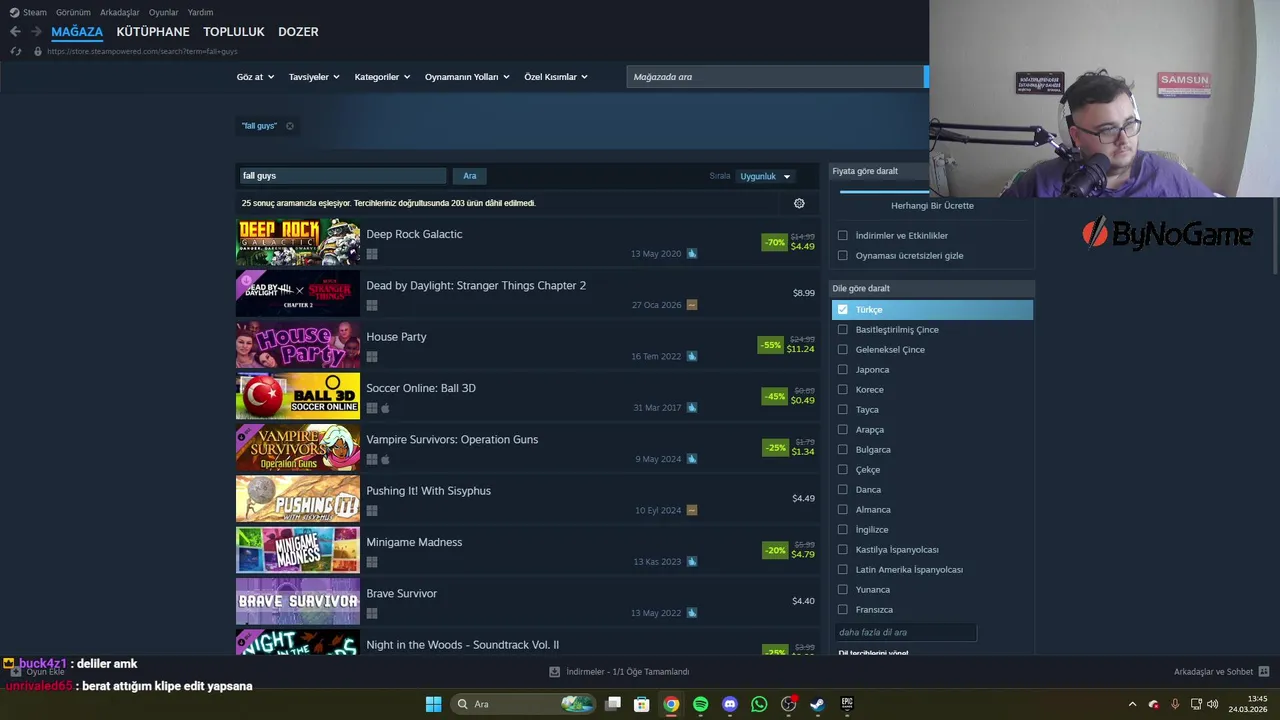
Task: Switch to Google Chrome on taskbar
Action: (x=671, y=704)
